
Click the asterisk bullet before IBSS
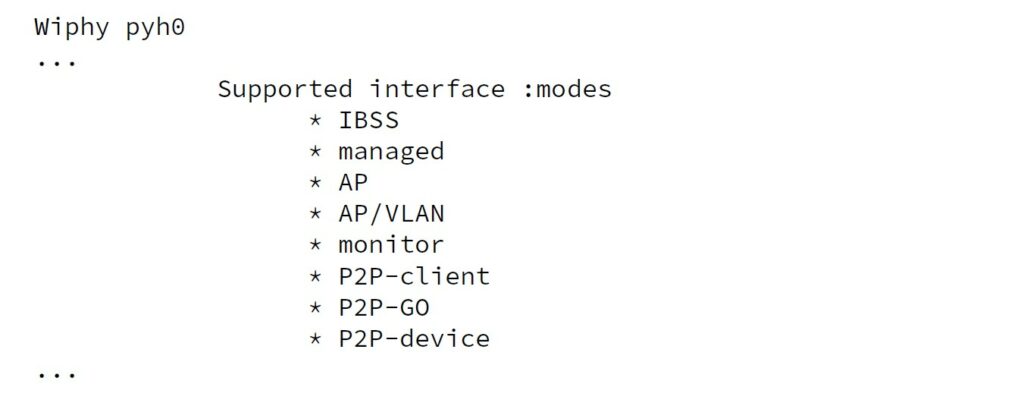pyautogui.click(x=315, y=121)
